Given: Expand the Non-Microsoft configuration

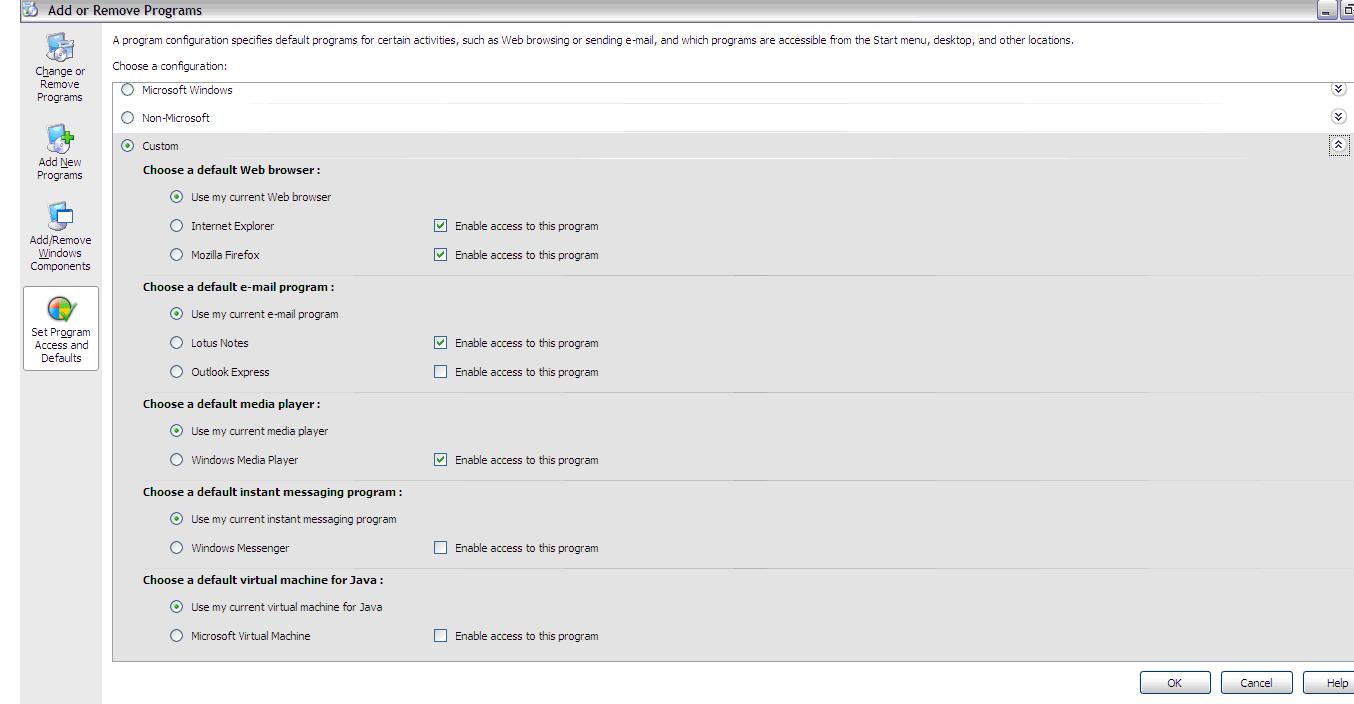Looking at the screenshot, I should pos(1339,117).
